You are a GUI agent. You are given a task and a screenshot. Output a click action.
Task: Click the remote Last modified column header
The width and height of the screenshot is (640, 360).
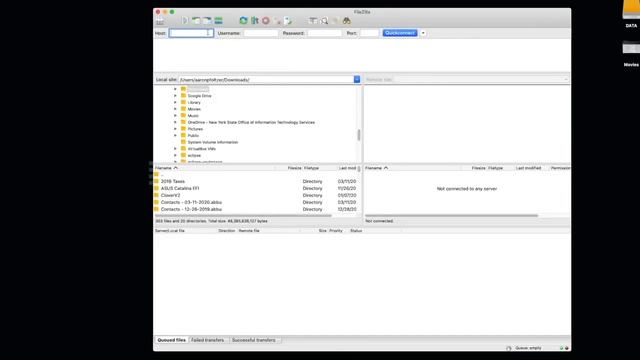528,168
